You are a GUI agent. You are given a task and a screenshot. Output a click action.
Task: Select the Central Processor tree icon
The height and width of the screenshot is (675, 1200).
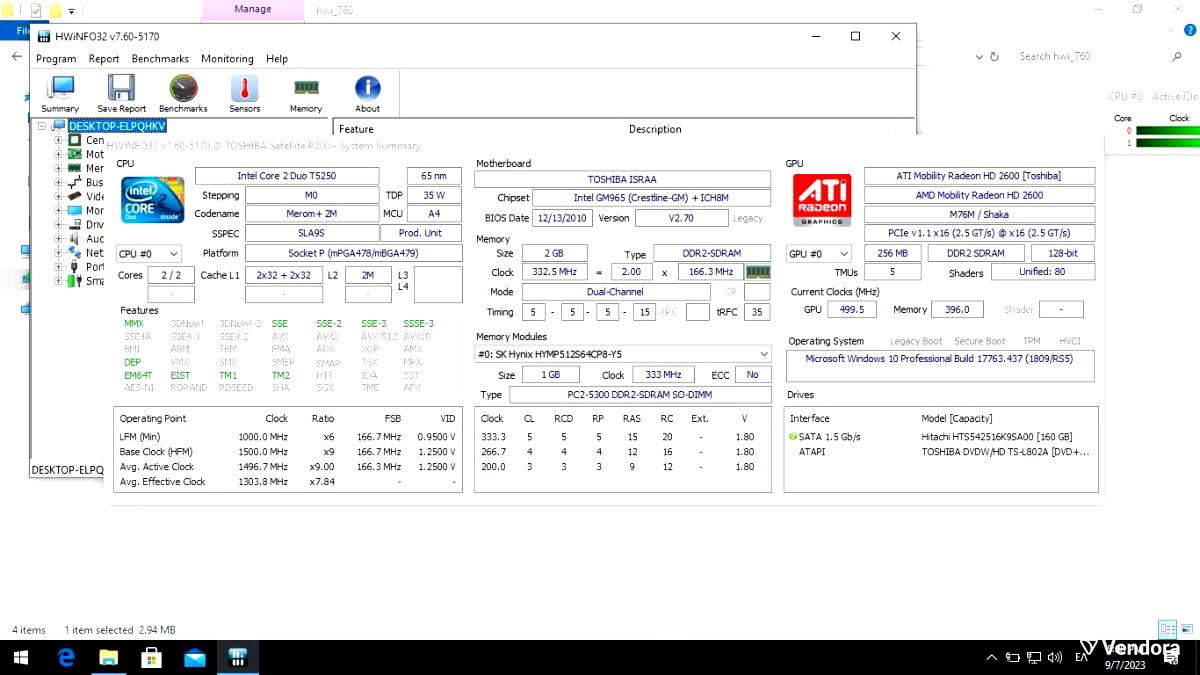(x=74, y=141)
